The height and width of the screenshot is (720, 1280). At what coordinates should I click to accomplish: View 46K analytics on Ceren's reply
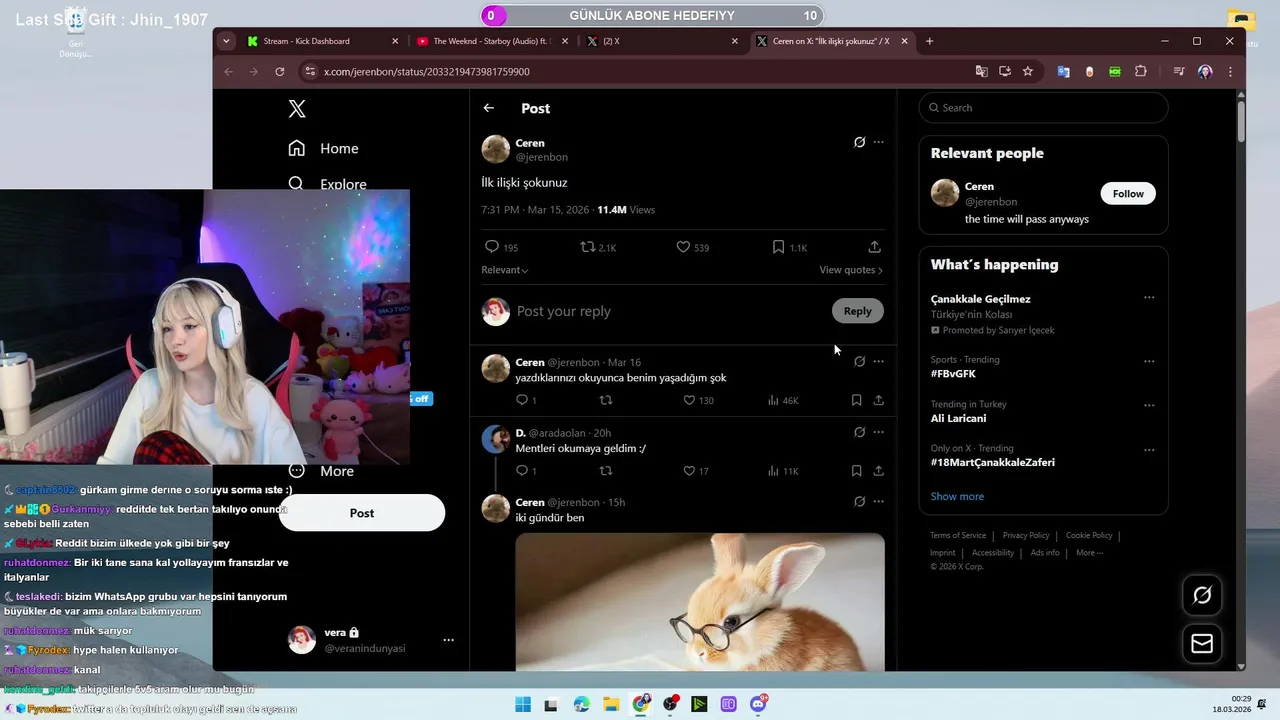pyautogui.click(x=783, y=400)
